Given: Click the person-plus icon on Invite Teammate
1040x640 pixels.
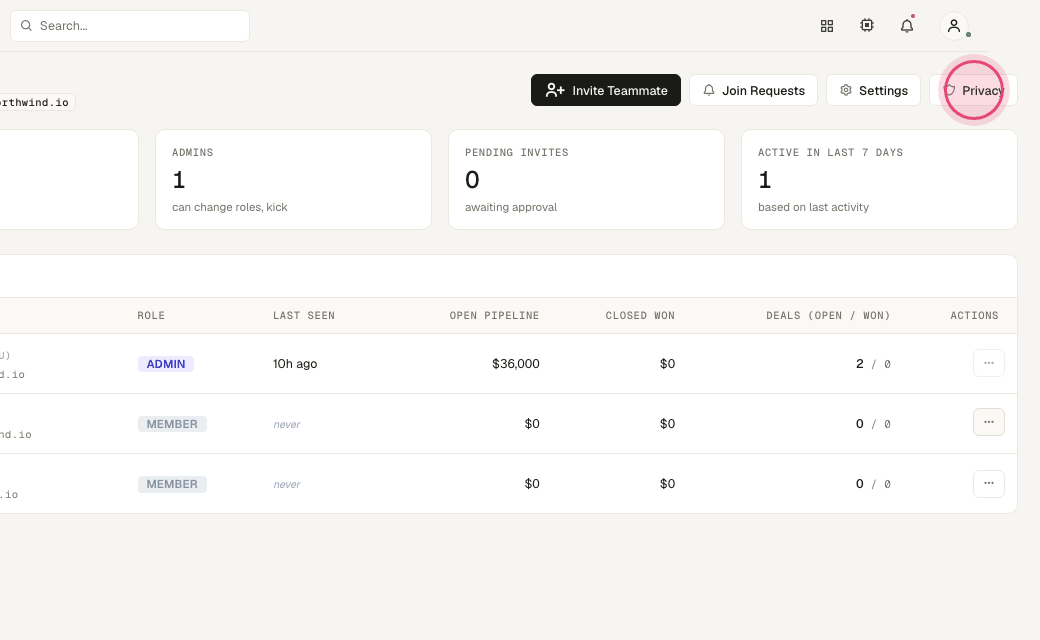Looking at the screenshot, I should (x=555, y=90).
